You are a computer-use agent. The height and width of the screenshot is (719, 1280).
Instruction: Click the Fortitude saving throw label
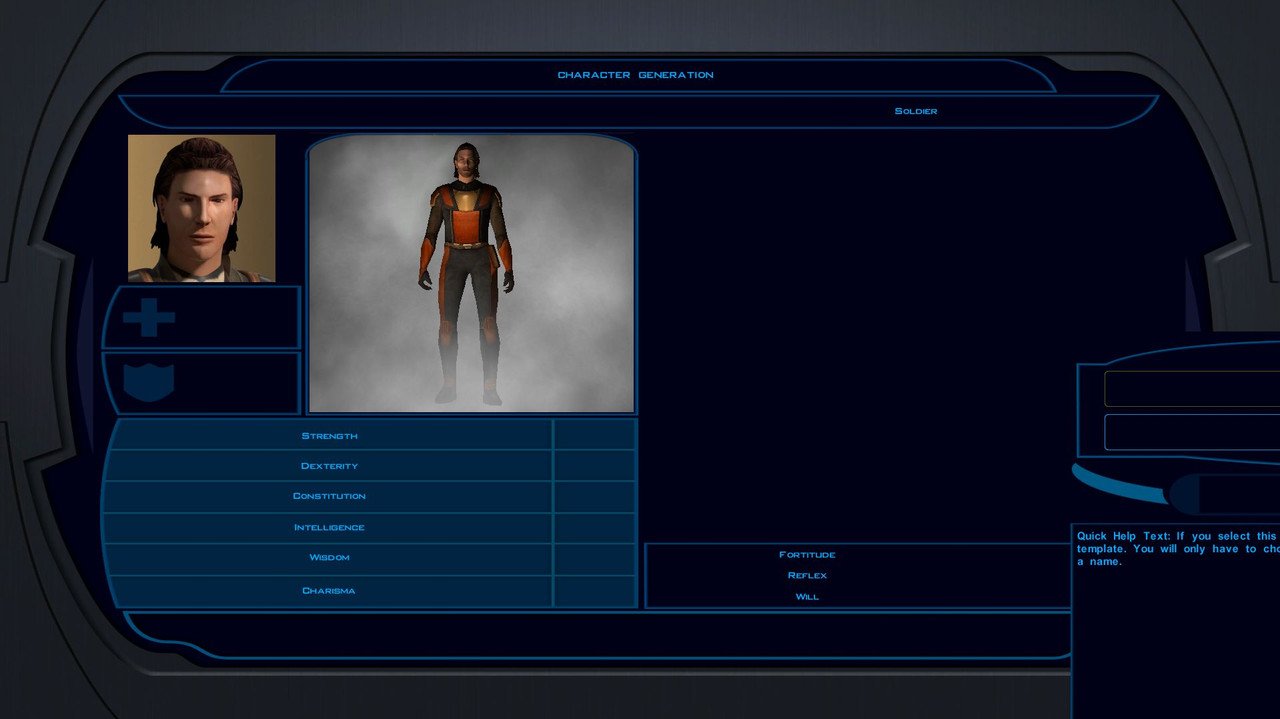pos(807,554)
